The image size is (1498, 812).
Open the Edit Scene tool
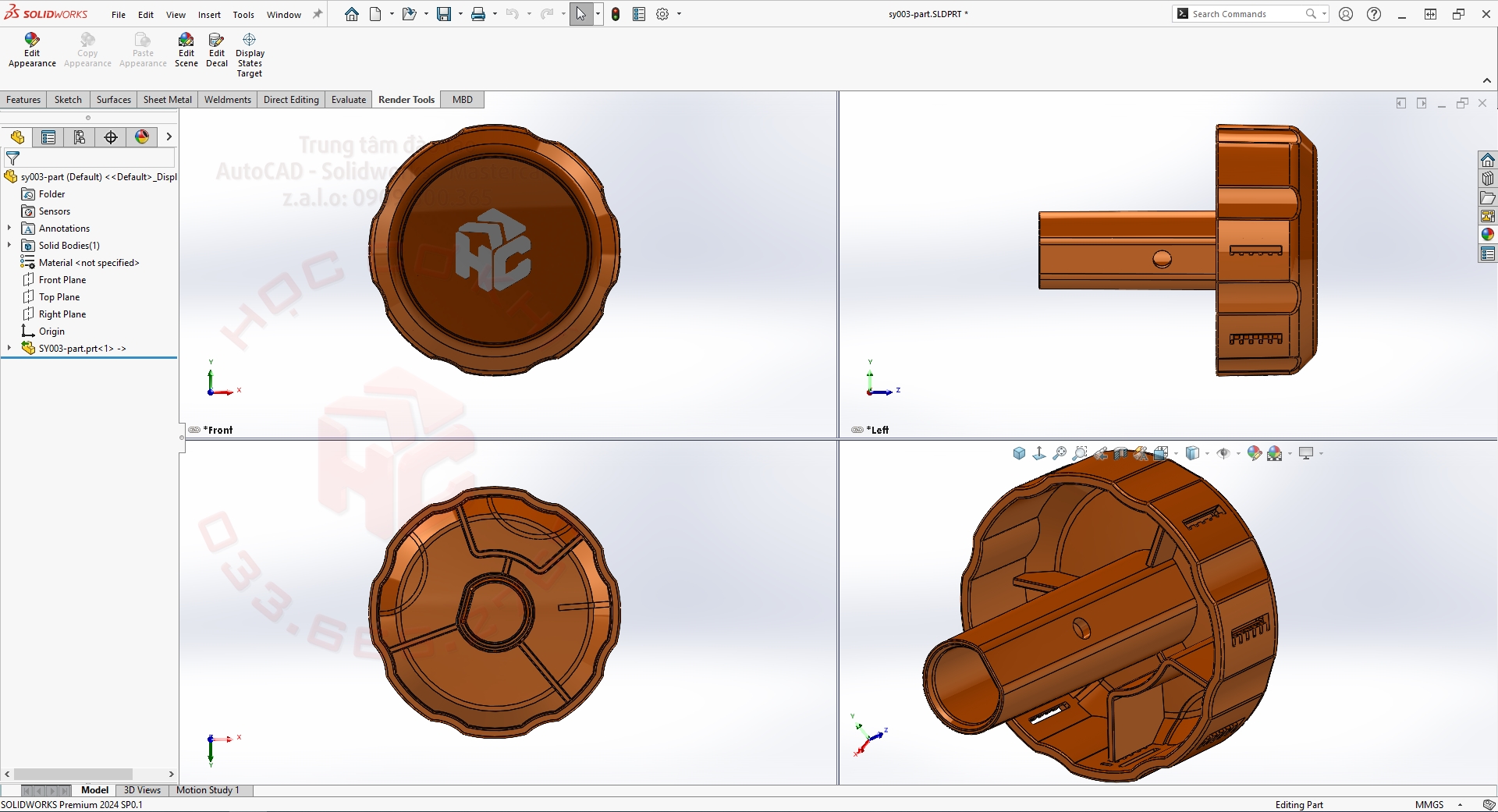click(x=186, y=50)
